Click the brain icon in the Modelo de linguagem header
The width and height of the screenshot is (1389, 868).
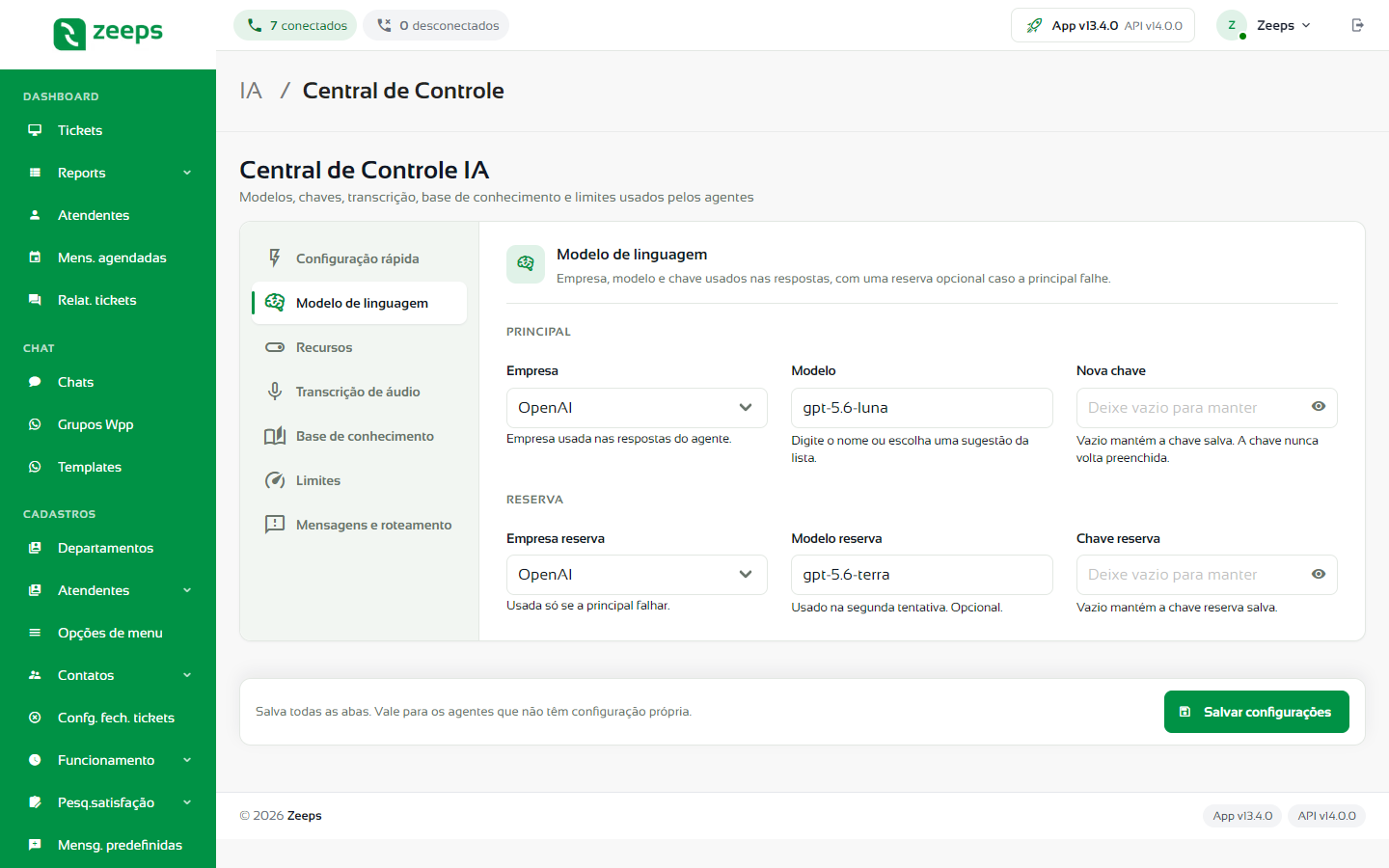[526, 263]
